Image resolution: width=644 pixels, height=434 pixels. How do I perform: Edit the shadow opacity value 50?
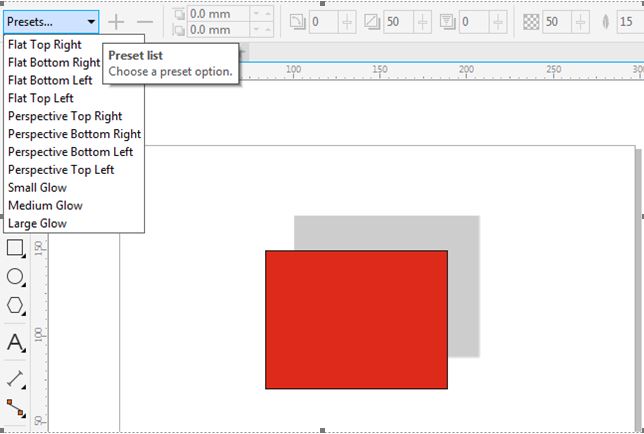tap(557, 22)
